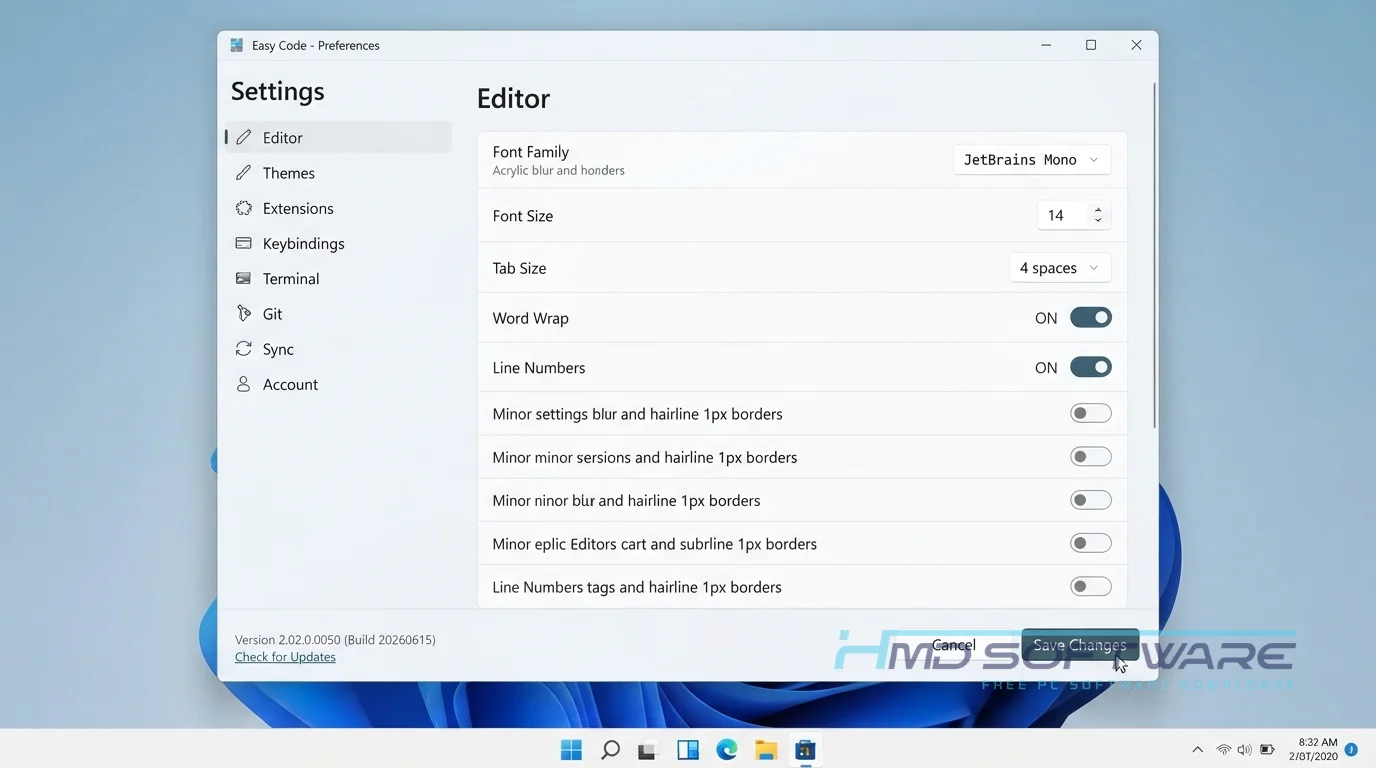Select the Themes settings section
This screenshot has height=768, width=1376.
(338, 173)
